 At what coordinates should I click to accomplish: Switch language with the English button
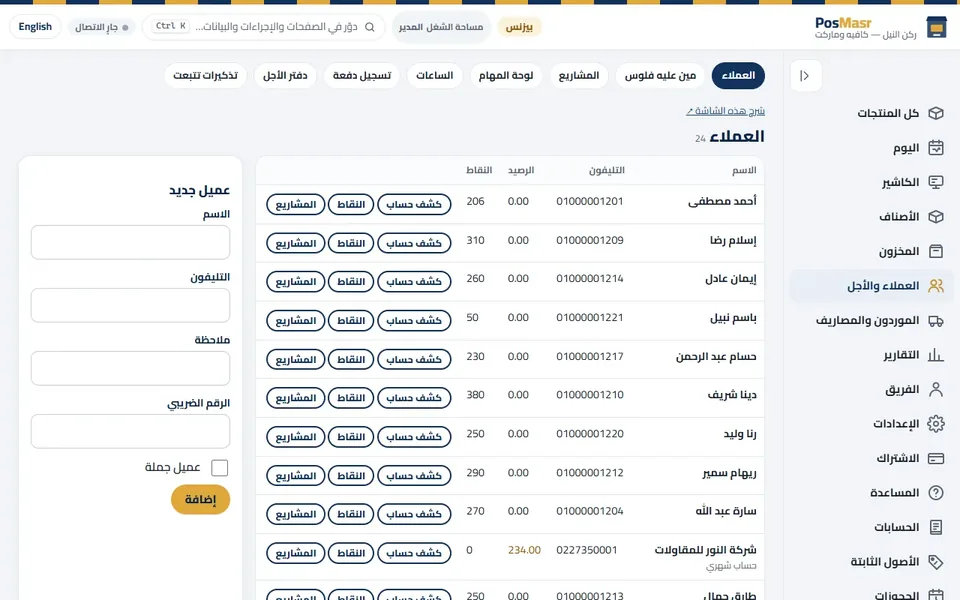pyautogui.click(x=35, y=27)
